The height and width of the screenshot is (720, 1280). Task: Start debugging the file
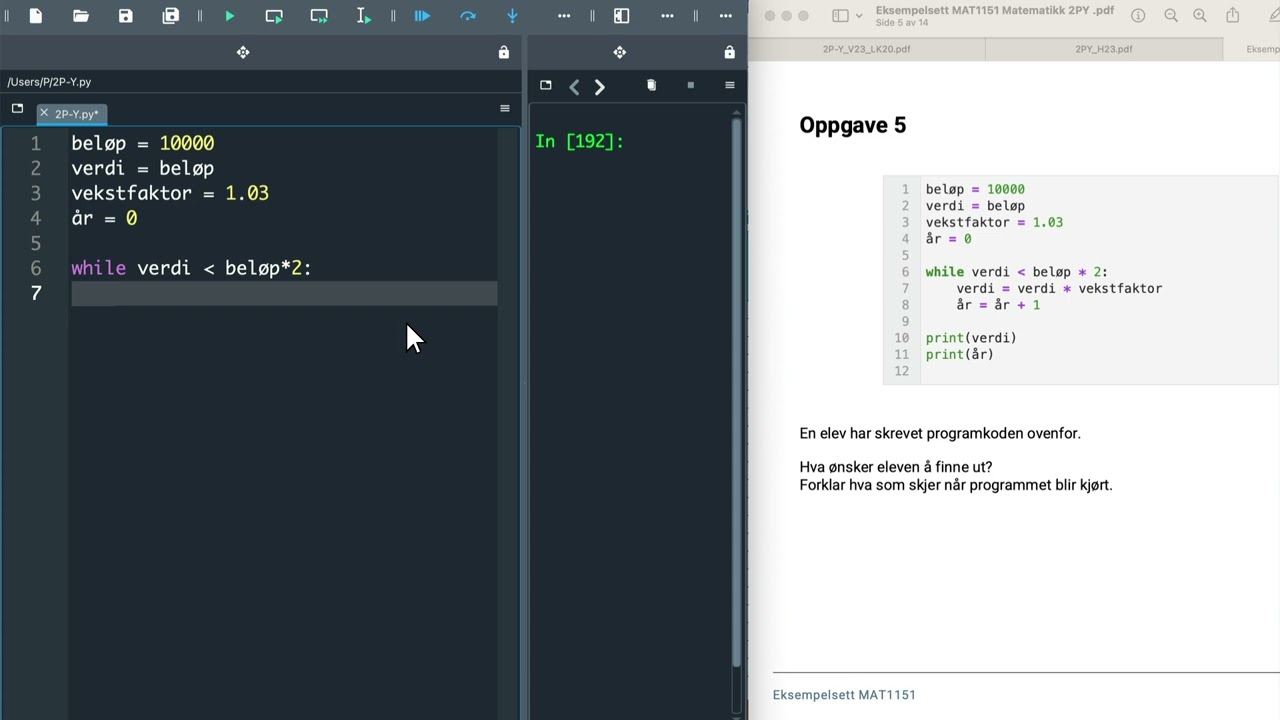(422, 16)
